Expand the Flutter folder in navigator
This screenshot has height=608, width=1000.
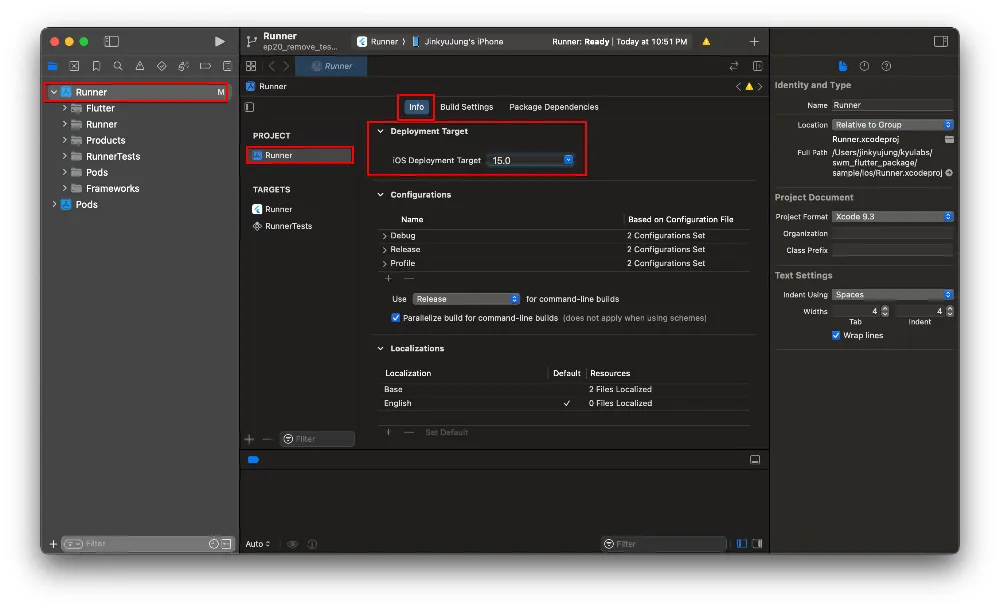tap(65, 108)
